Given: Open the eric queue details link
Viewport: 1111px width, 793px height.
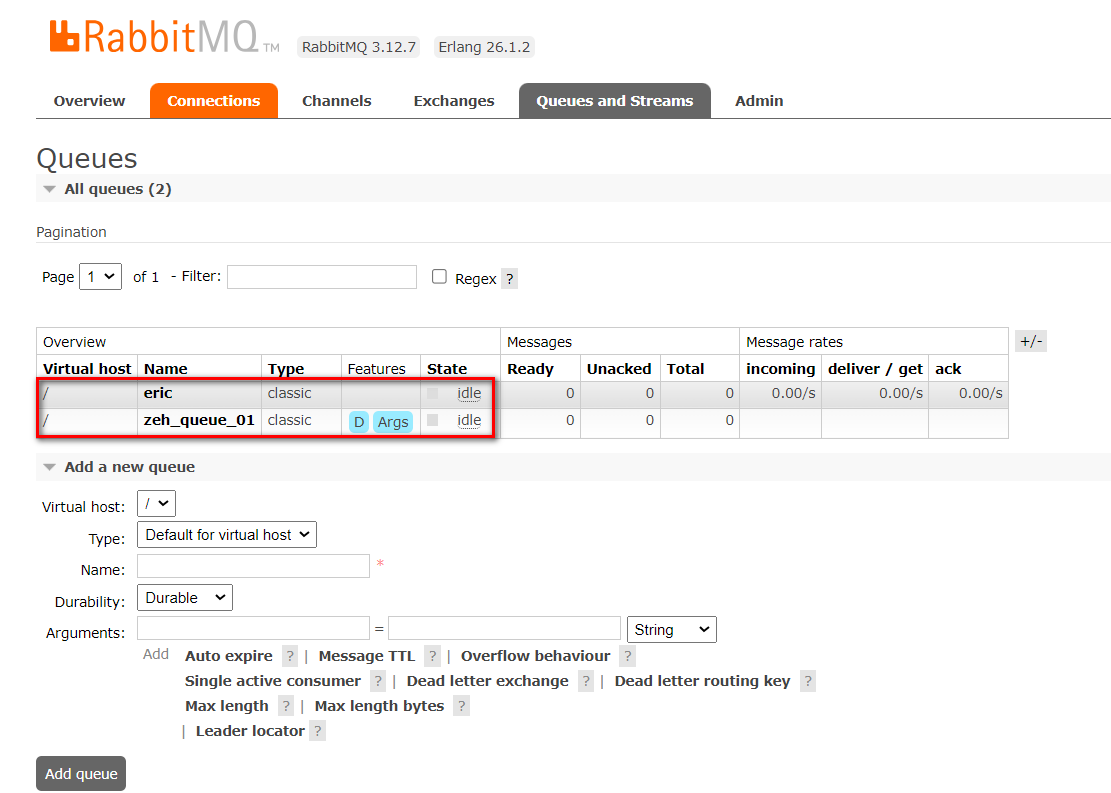Looking at the screenshot, I should (x=158, y=393).
